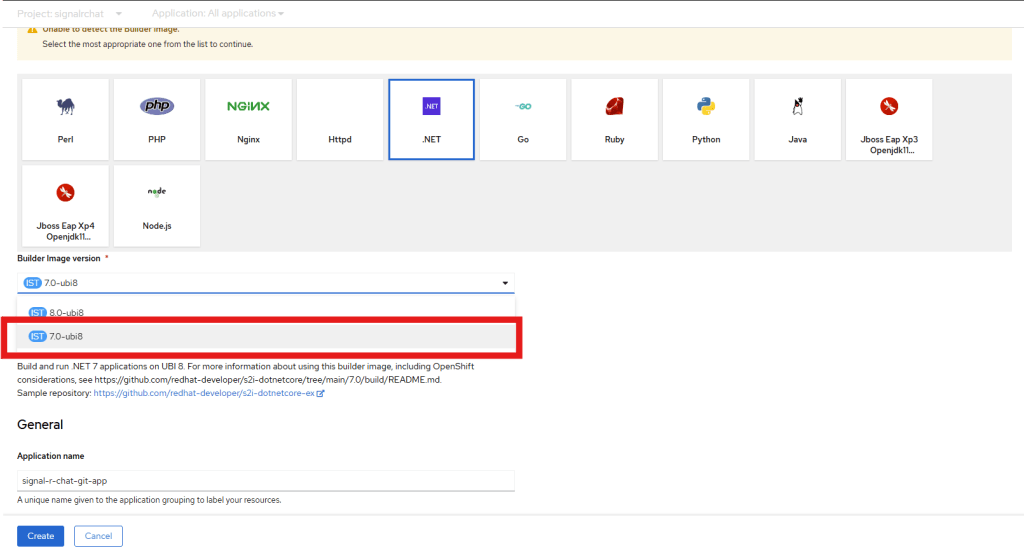The height and width of the screenshot is (553, 1024).
Task: Click the external link icon after sample repository
Action: click(x=321, y=394)
